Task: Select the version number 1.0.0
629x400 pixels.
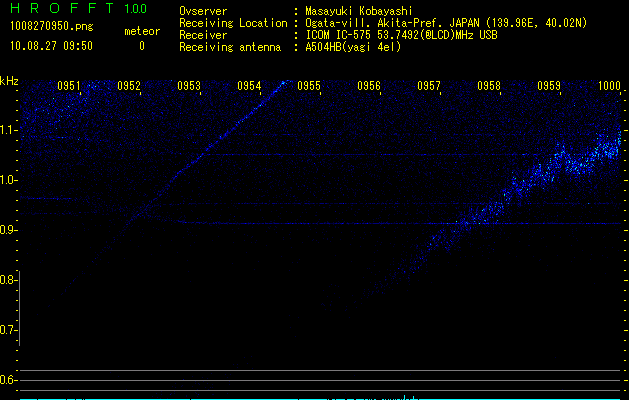Action: (136, 9)
